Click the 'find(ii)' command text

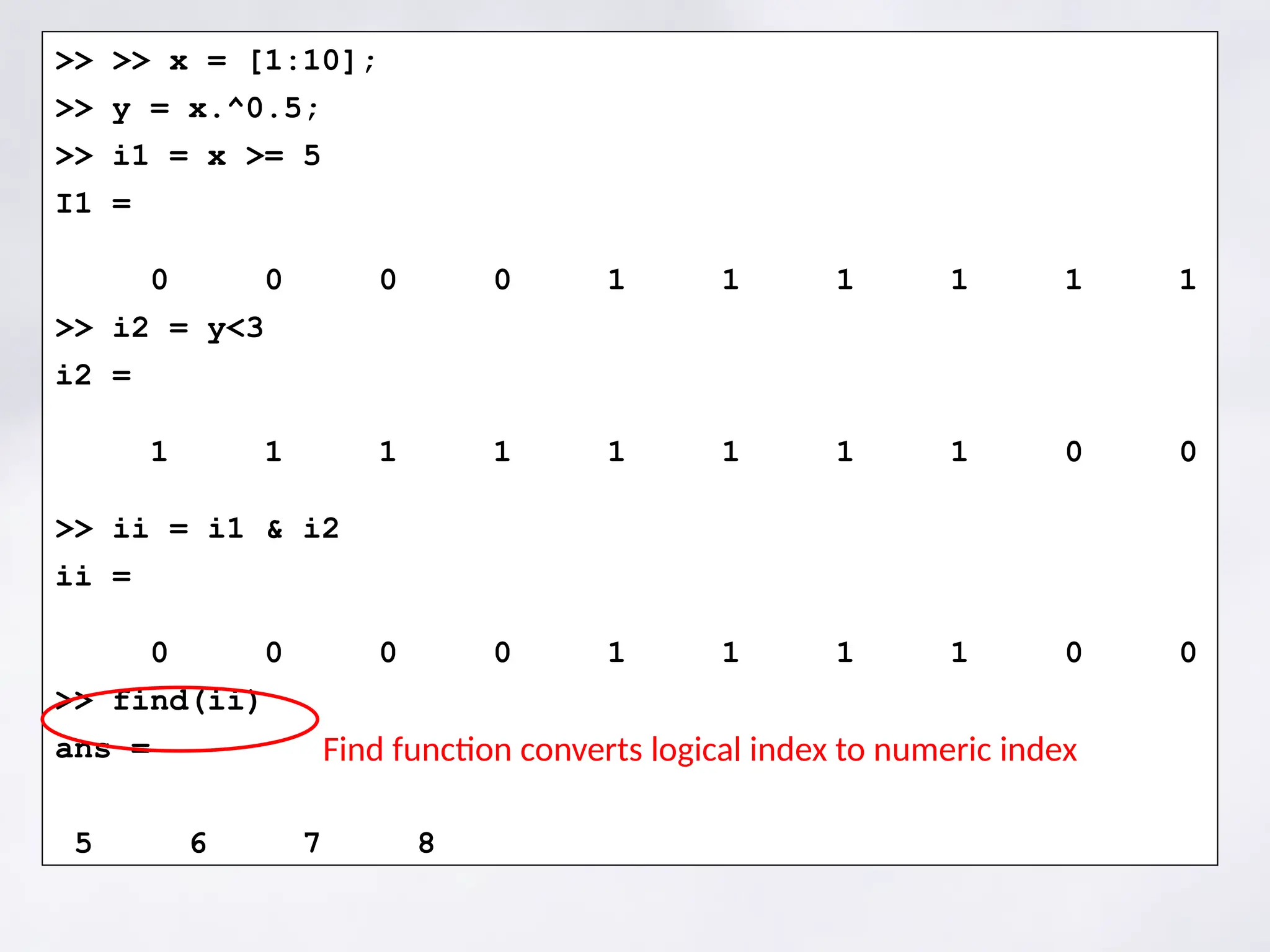[185, 701]
